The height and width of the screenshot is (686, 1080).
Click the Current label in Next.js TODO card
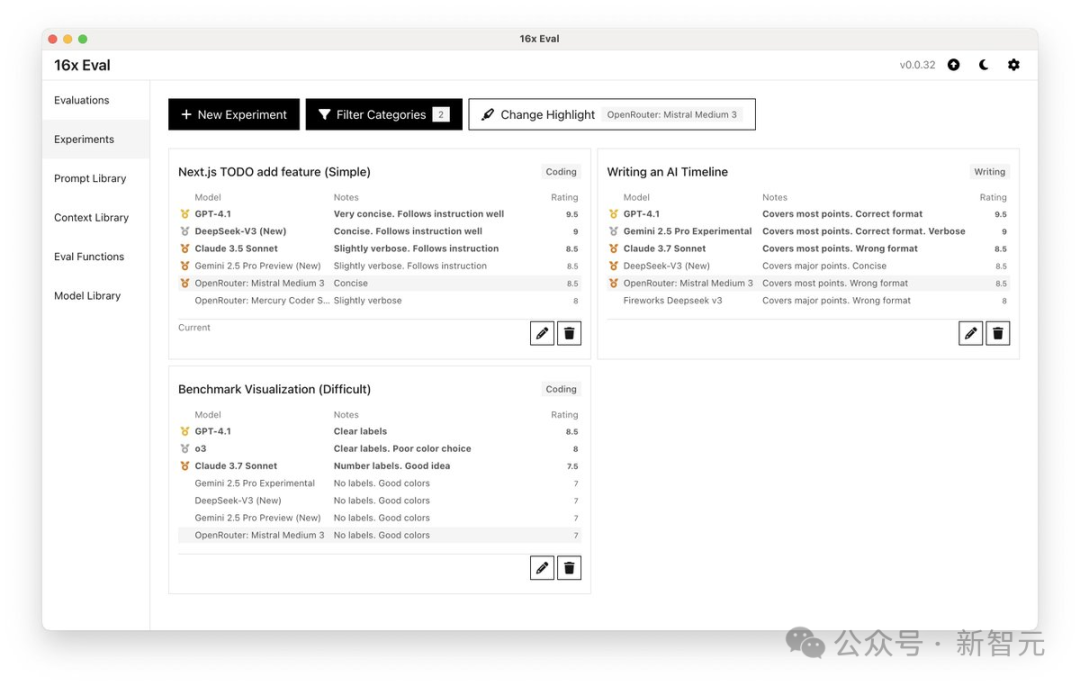[x=194, y=328]
